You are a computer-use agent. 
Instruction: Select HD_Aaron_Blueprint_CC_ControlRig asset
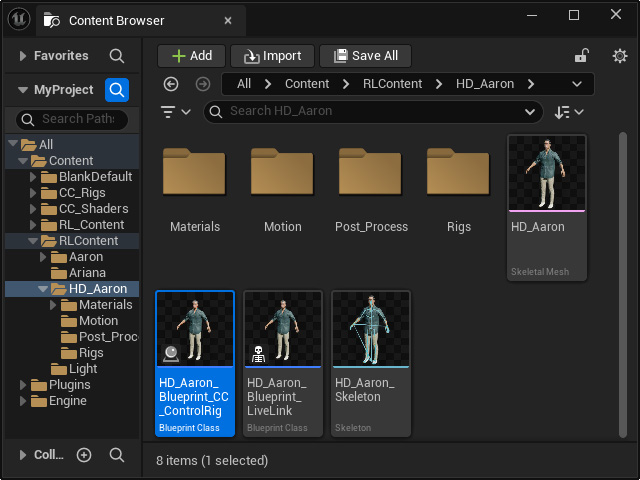click(x=195, y=364)
